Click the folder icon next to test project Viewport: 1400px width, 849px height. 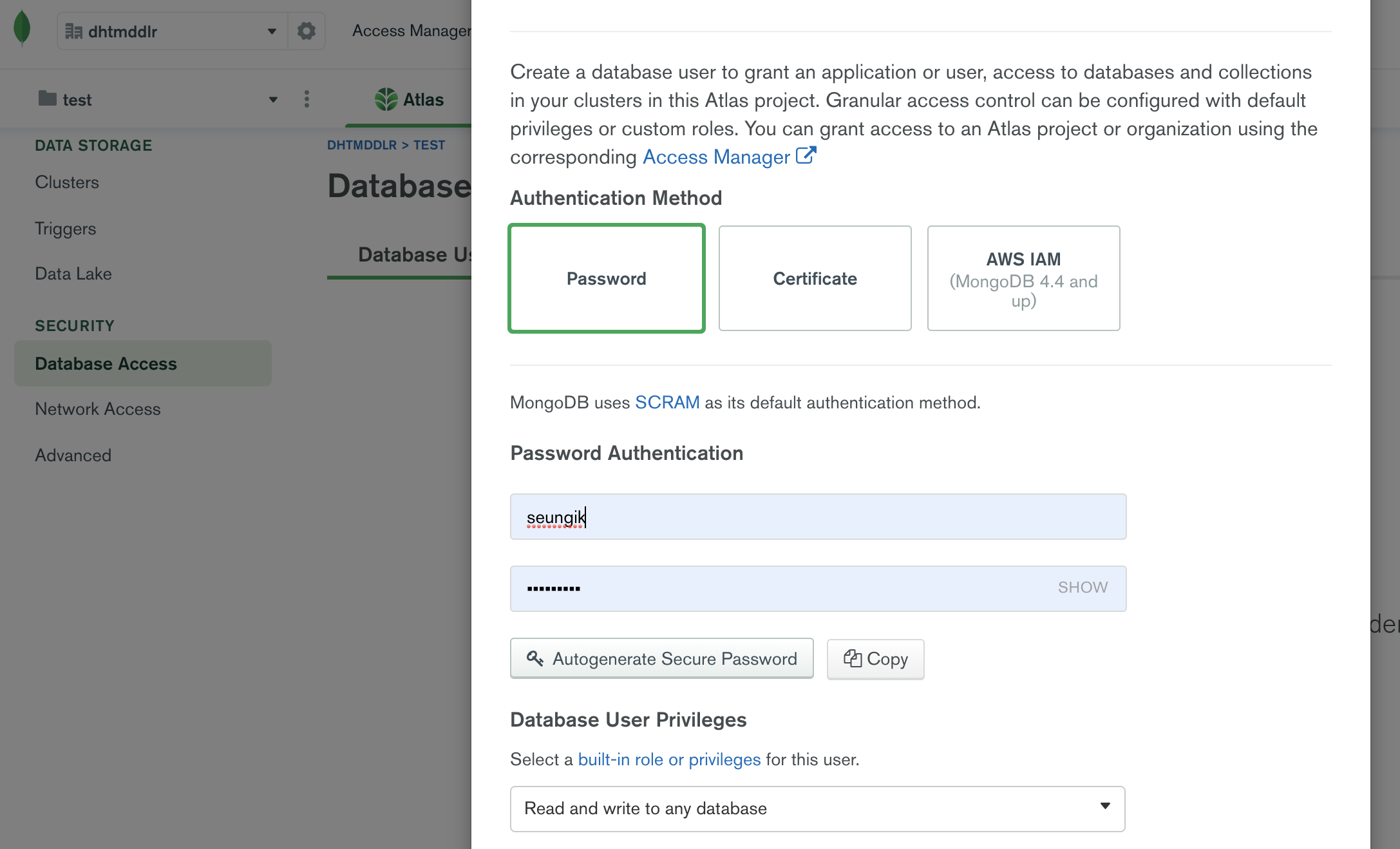[47, 99]
